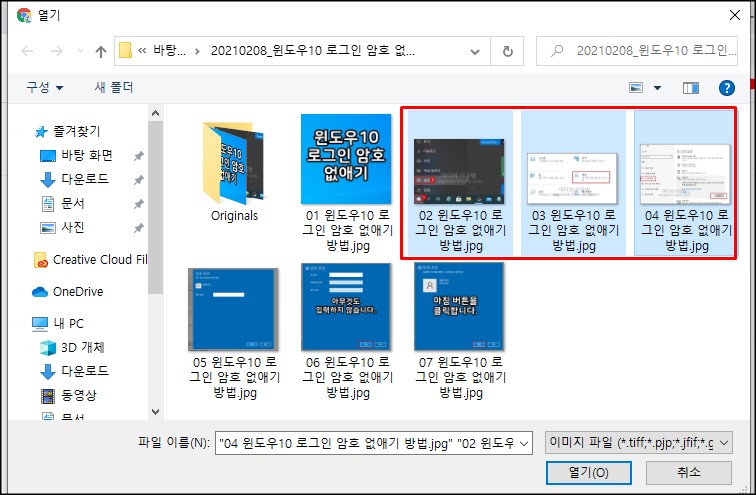Open 동영상 folder in navigation pane
The height and width of the screenshot is (495, 756).
69,395
